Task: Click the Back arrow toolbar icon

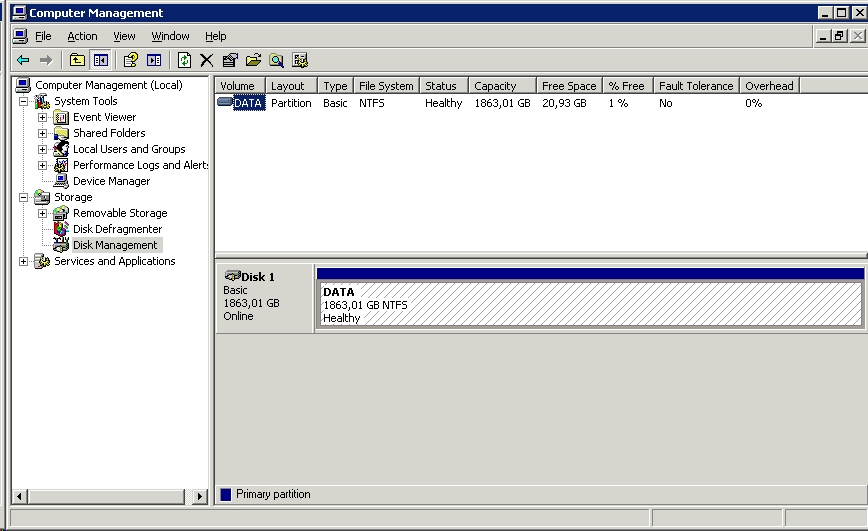Action: pos(22,60)
